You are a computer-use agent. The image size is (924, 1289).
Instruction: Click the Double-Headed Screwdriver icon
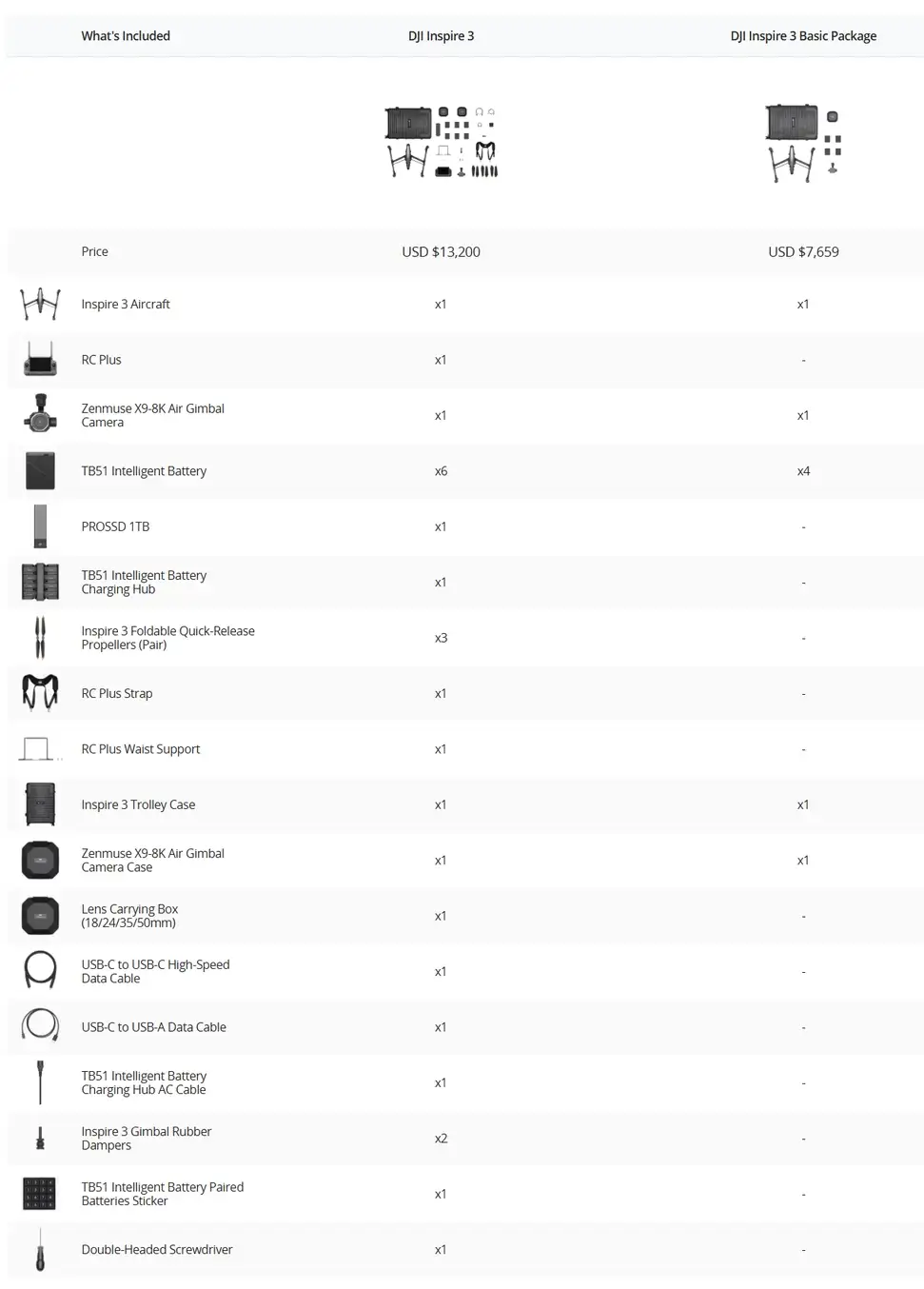click(x=40, y=1250)
